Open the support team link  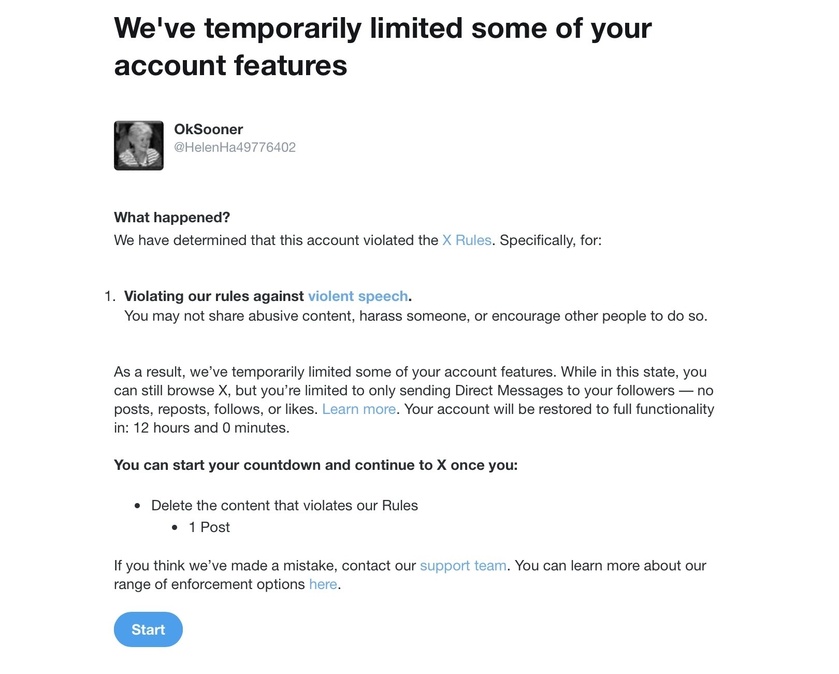[463, 565]
